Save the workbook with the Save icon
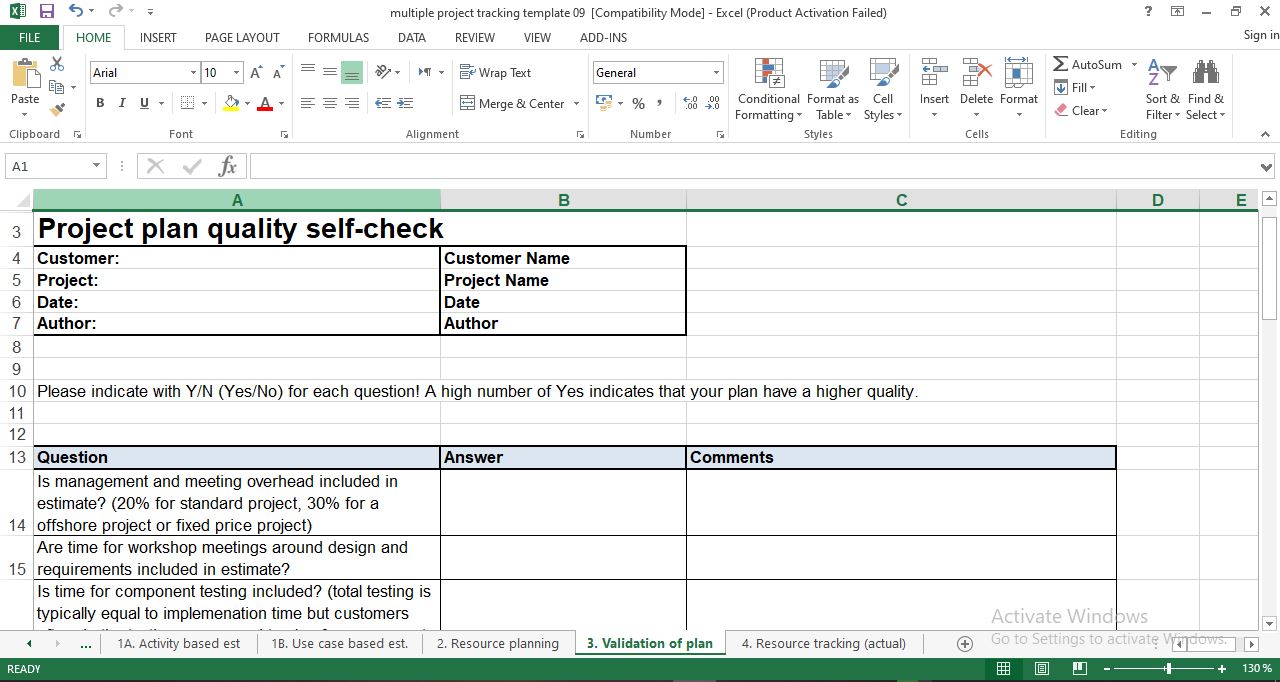 (47, 12)
